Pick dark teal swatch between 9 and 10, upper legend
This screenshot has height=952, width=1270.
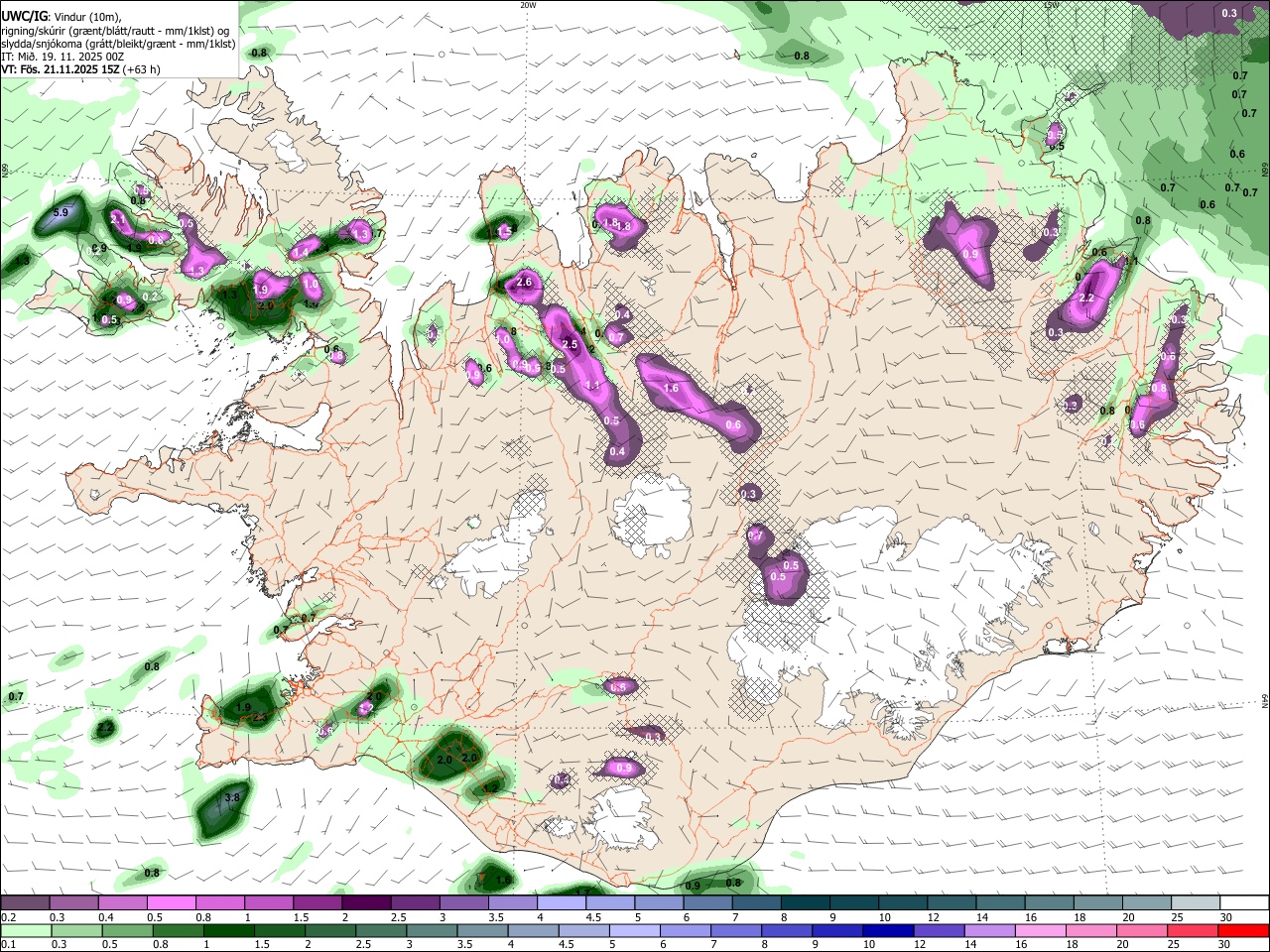(x=854, y=903)
